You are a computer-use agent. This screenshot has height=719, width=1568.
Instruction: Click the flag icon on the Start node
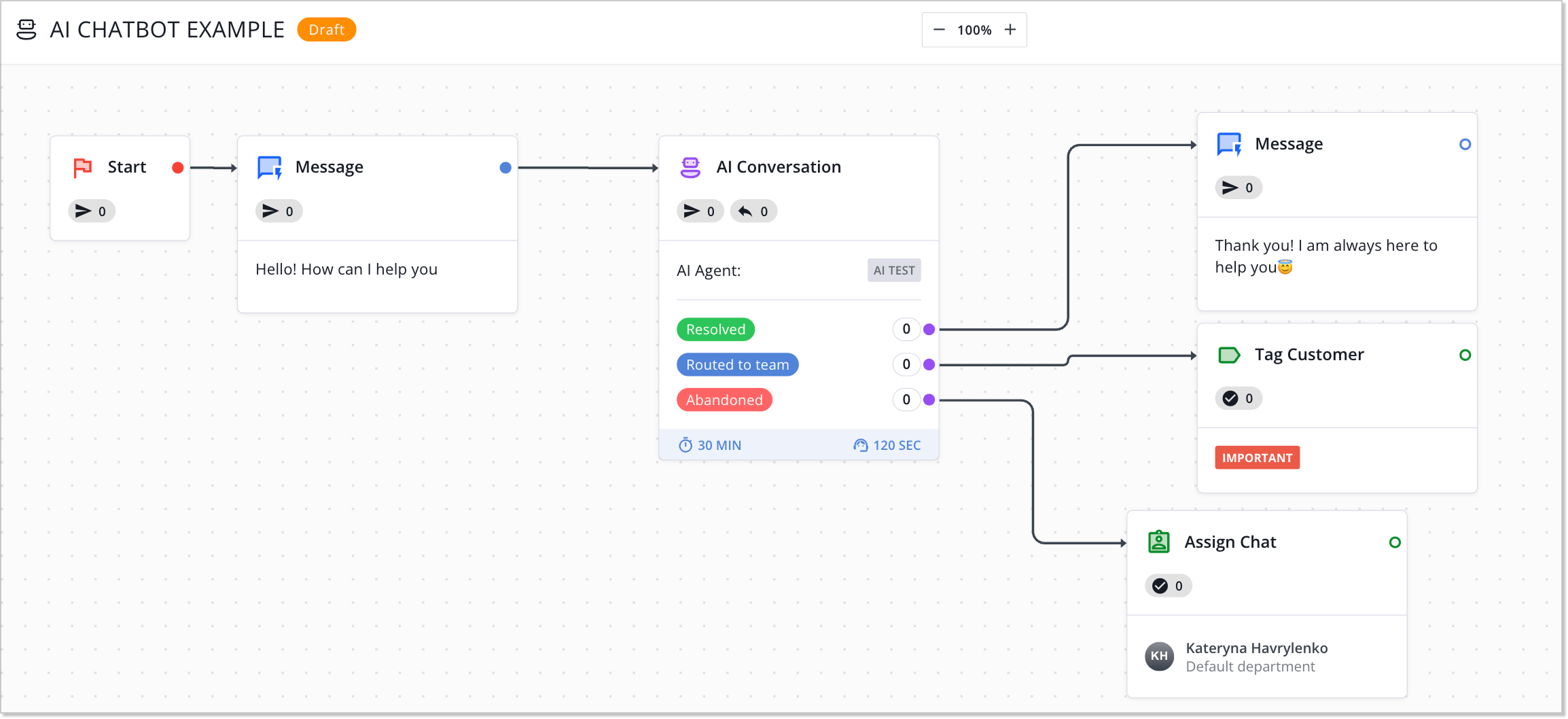pyautogui.click(x=83, y=167)
